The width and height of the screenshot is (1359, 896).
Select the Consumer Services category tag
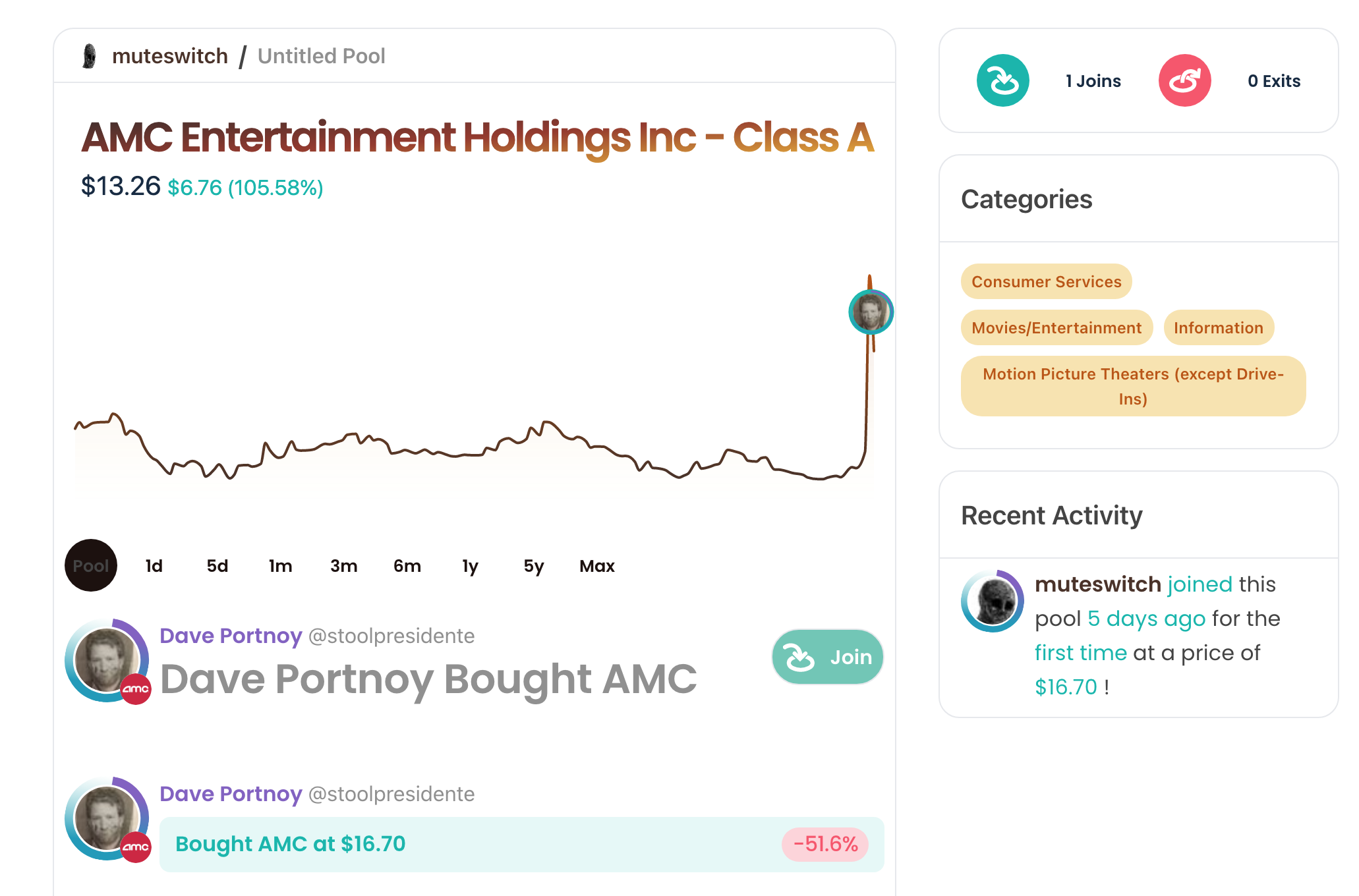coord(1046,281)
